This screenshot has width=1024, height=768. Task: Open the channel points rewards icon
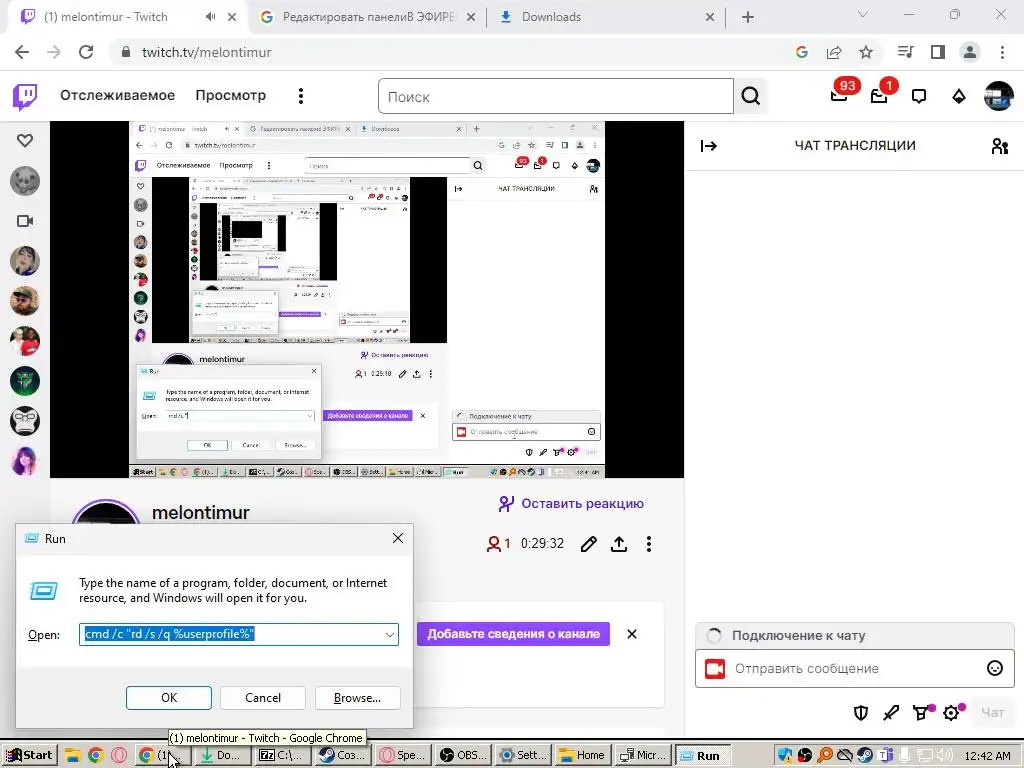tap(922, 712)
